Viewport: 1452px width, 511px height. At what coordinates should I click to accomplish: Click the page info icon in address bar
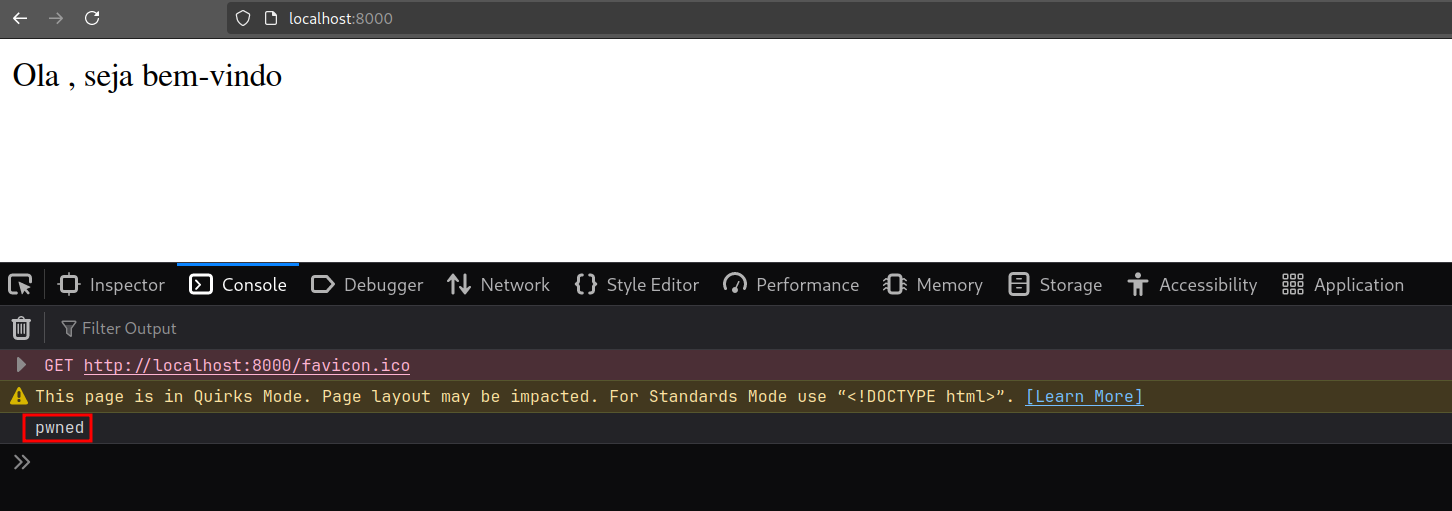[270, 18]
